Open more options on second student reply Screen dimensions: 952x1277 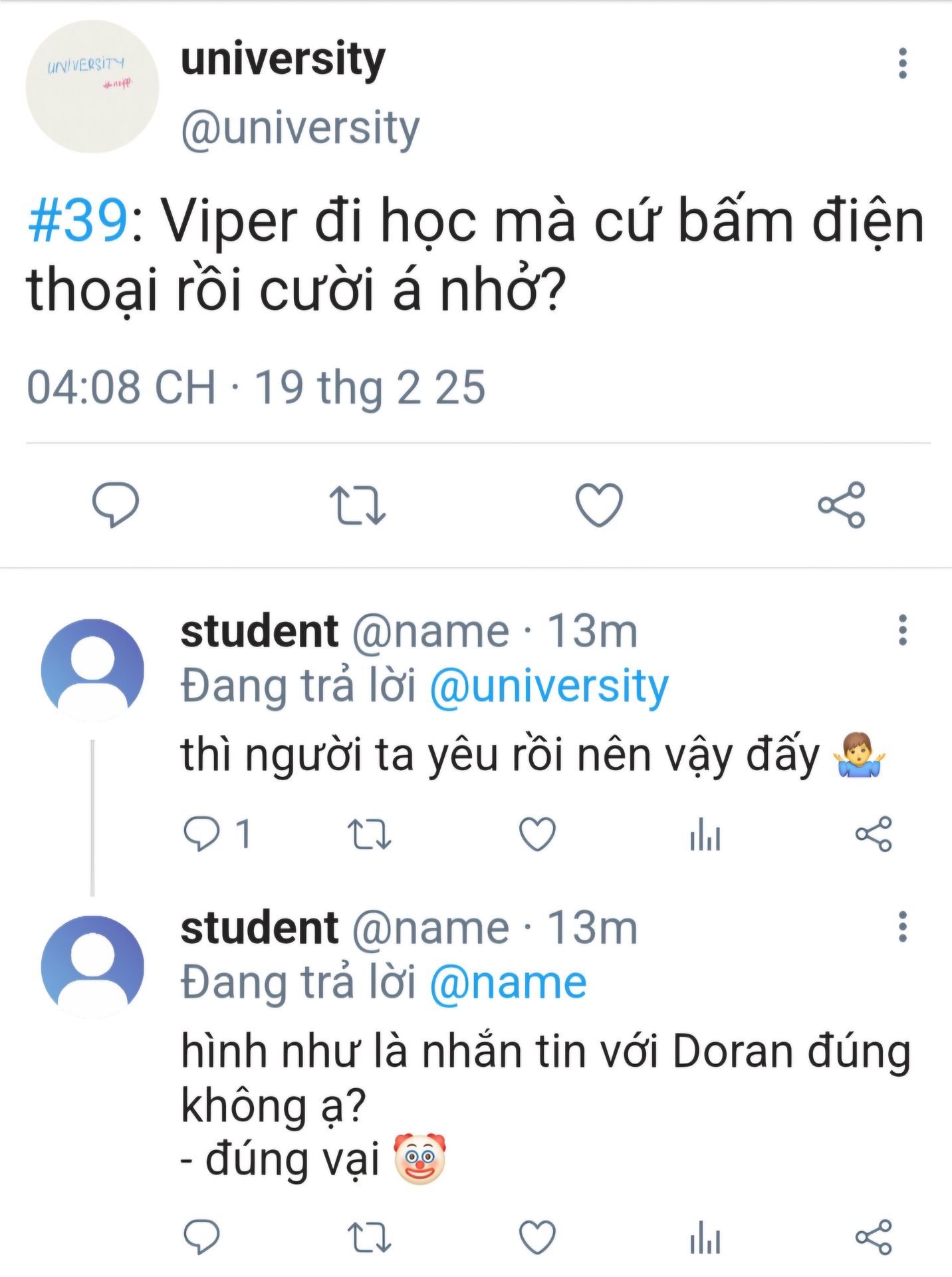tap(902, 926)
